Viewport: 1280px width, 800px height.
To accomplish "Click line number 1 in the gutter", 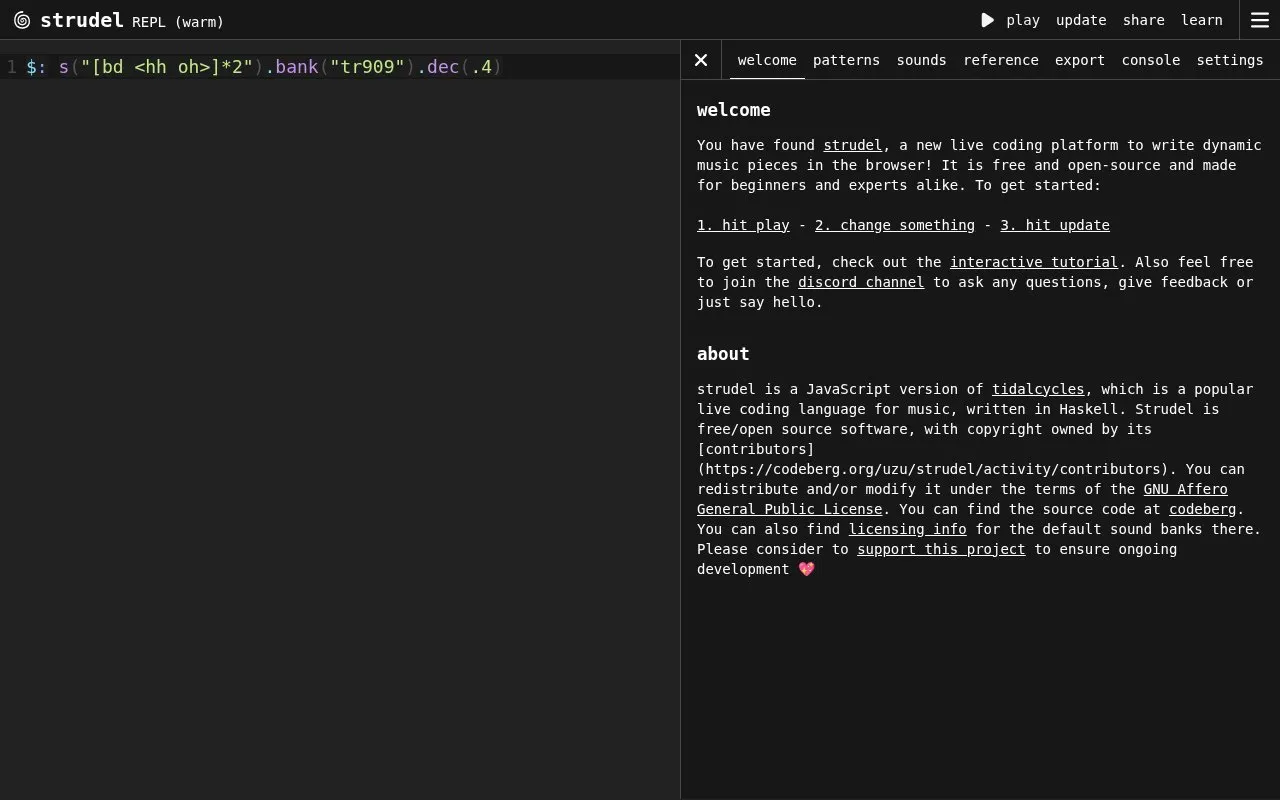I will coord(12,67).
